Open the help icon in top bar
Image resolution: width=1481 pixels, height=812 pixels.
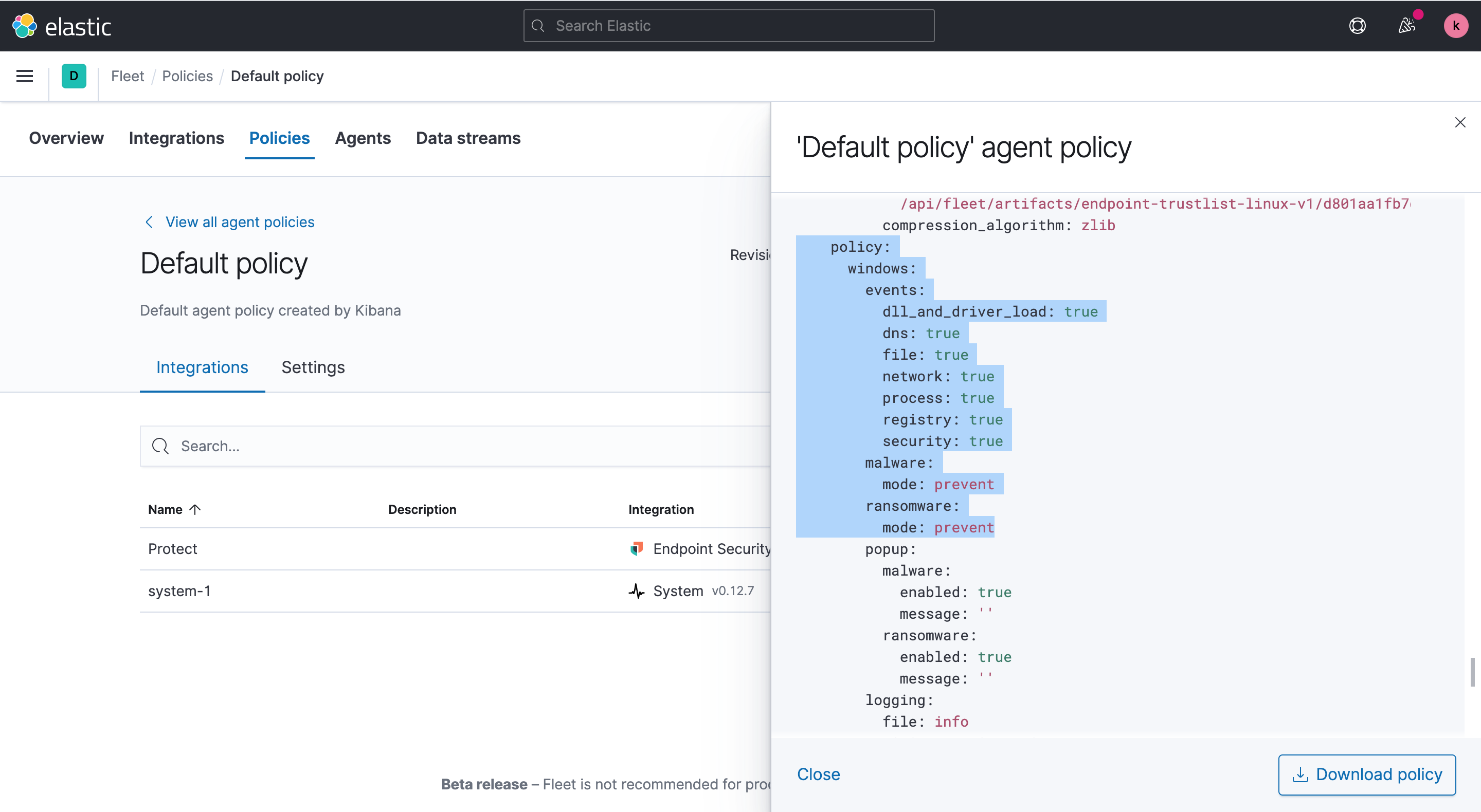(x=1358, y=25)
